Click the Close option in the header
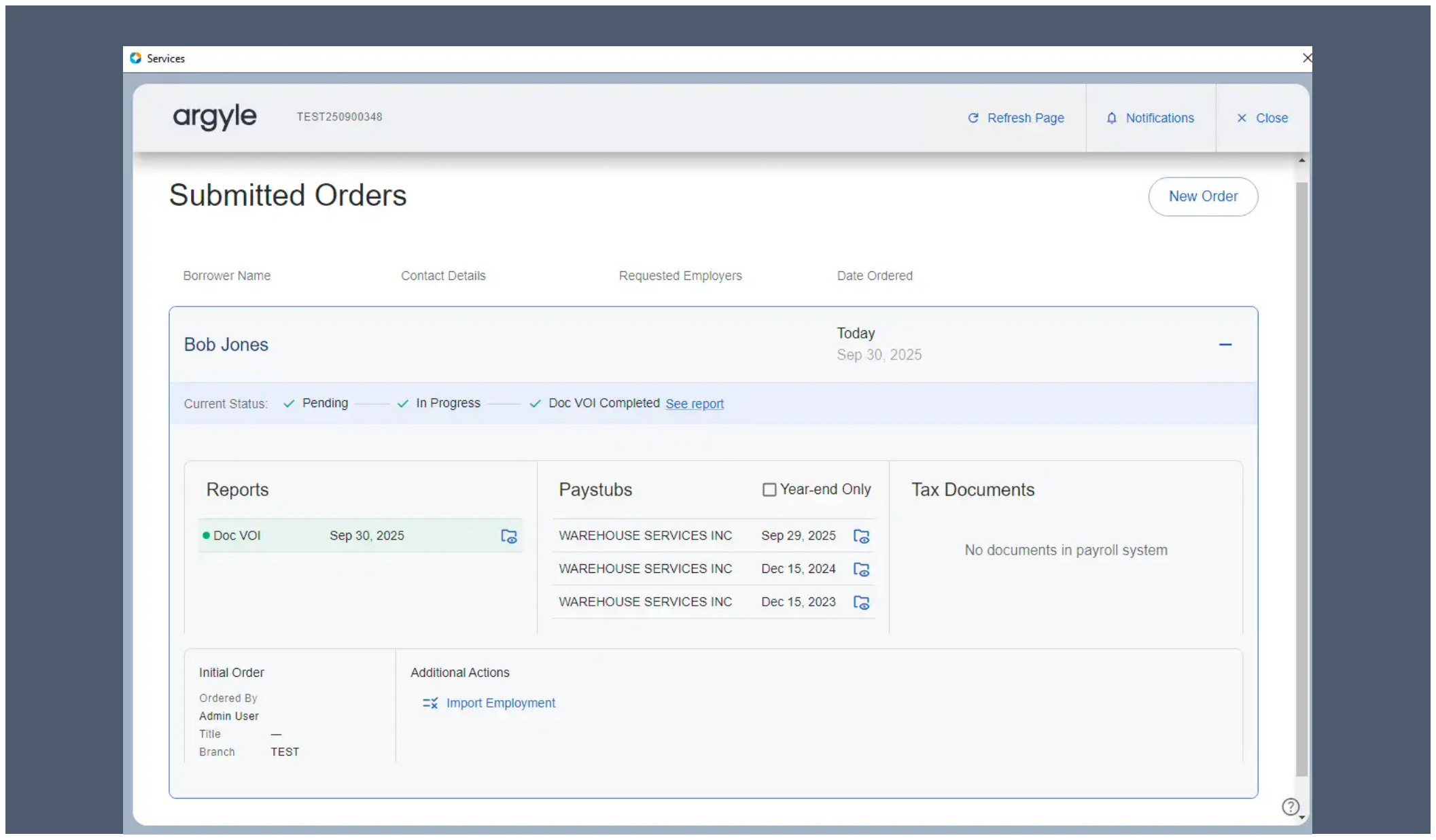Viewport: 1436px width, 840px height. click(1261, 118)
